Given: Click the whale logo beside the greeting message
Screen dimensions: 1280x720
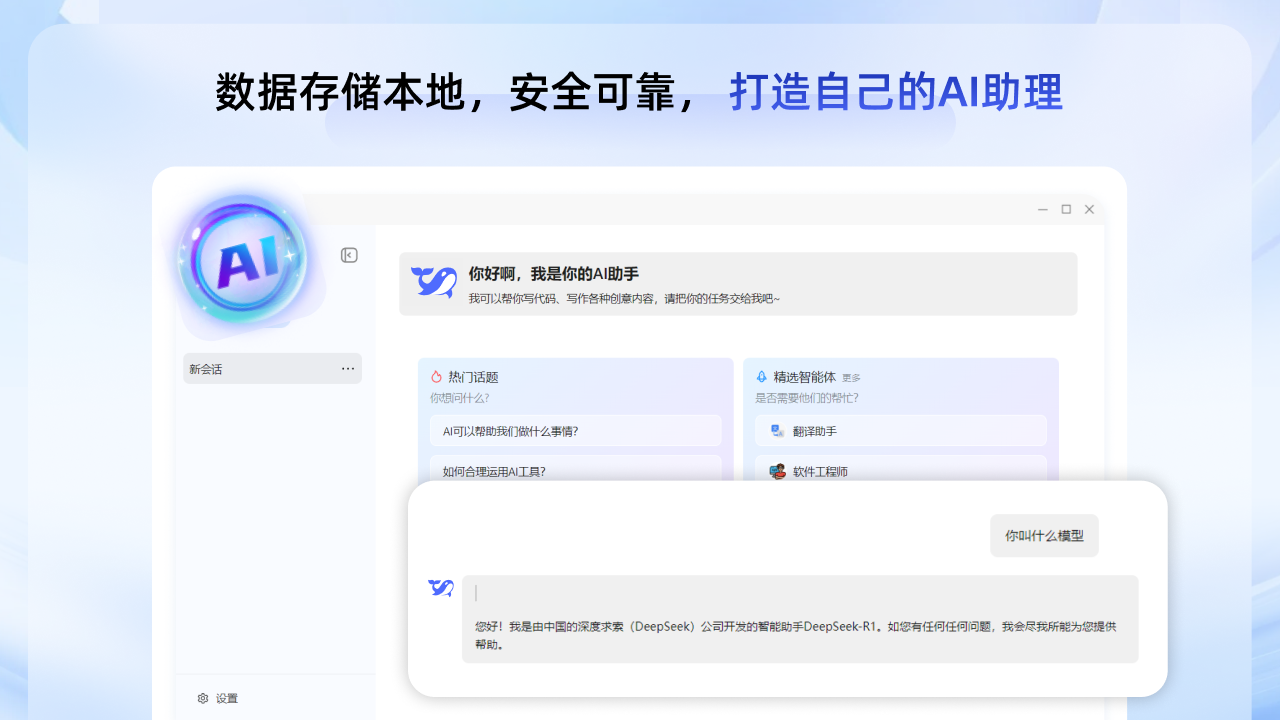Looking at the screenshot, I should click(x=433, y=283).
